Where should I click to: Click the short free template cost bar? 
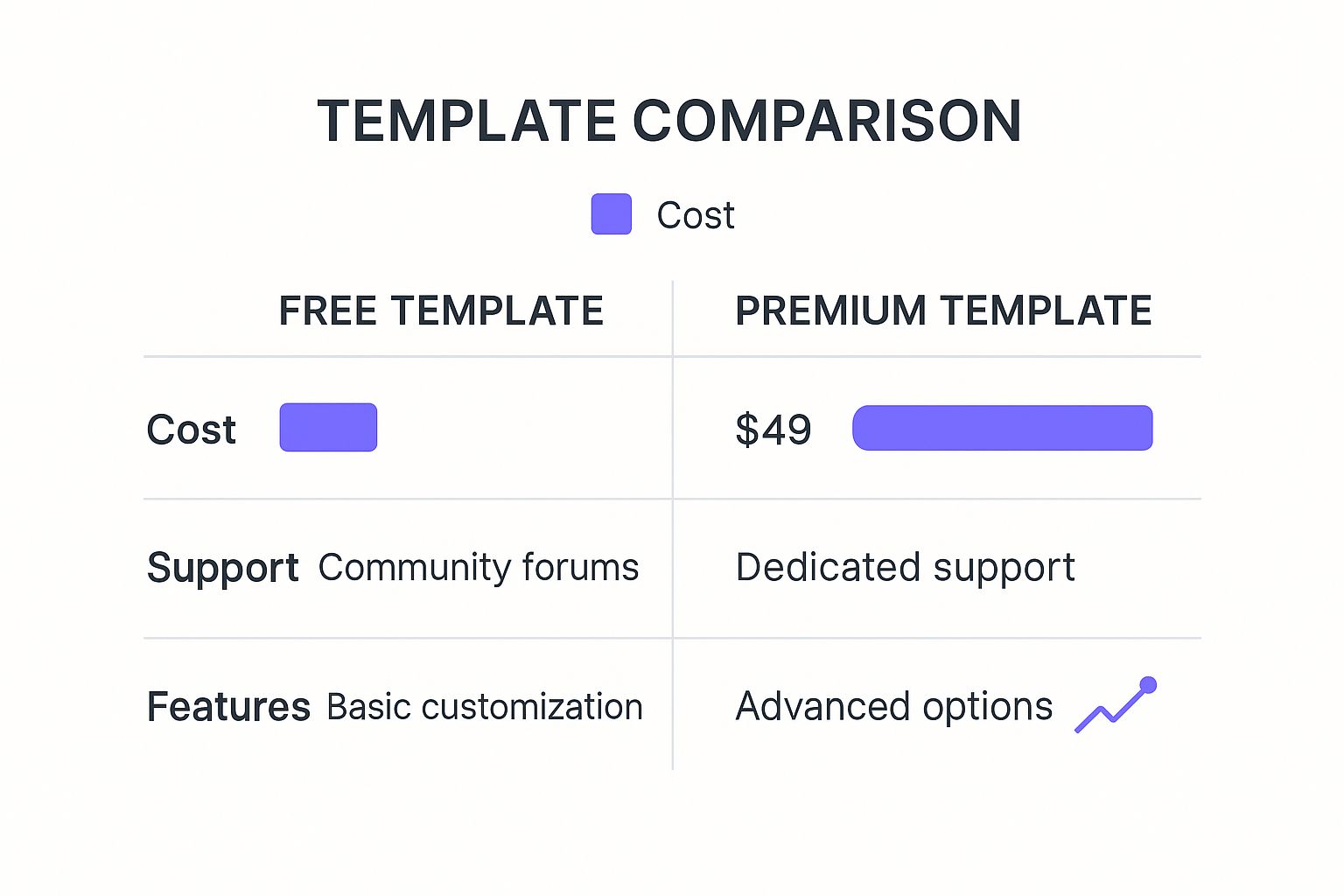(328, 428)
